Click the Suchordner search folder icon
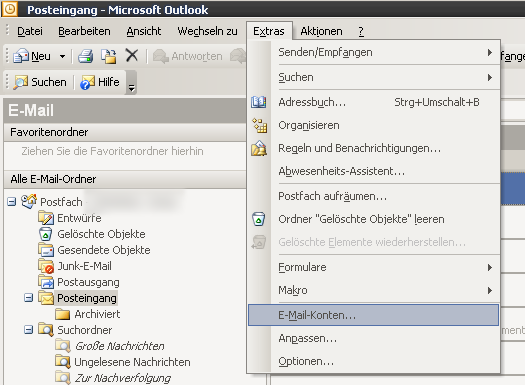The image size is (525, 385). (46, 330)
